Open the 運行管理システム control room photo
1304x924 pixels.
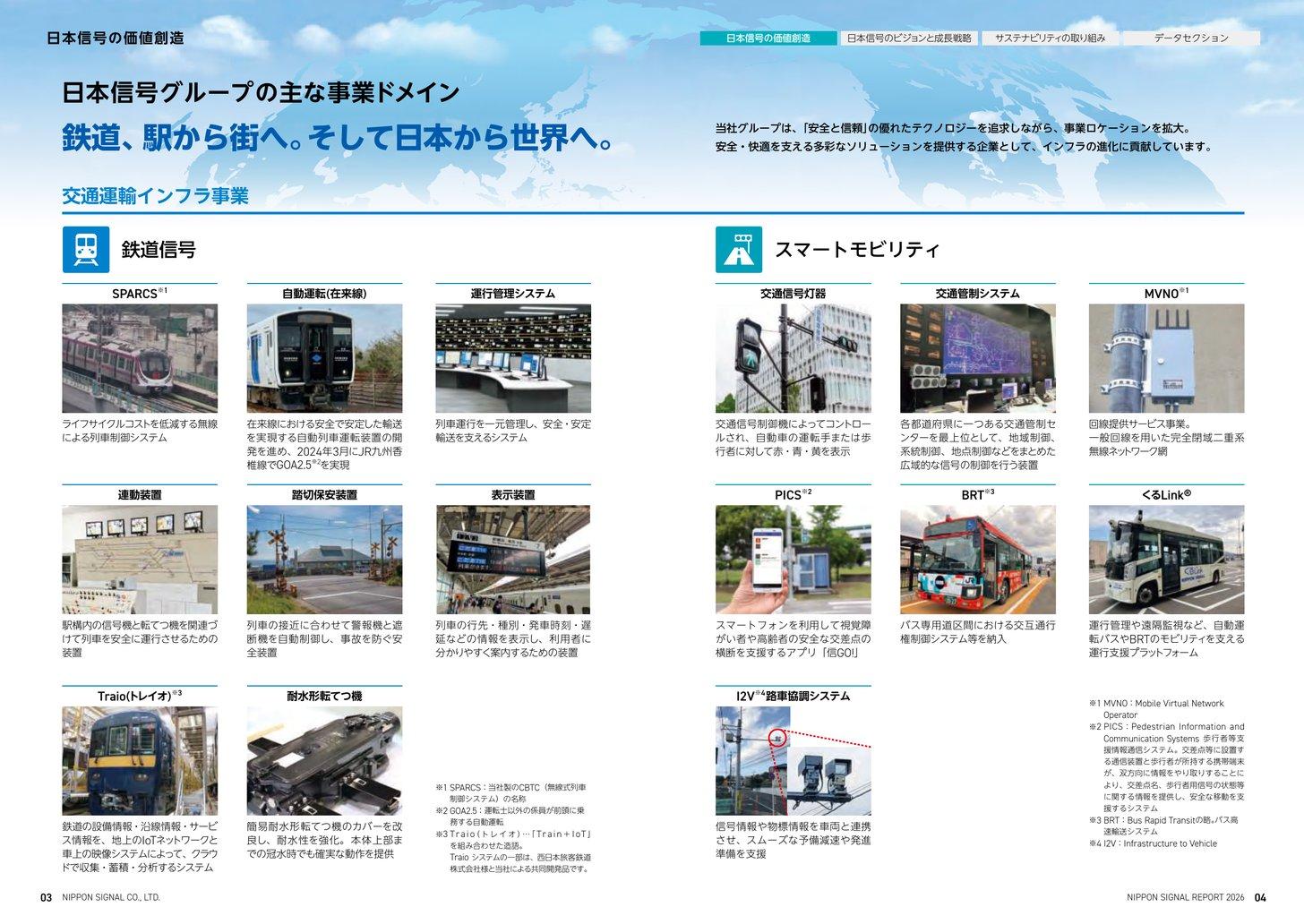pos(513,358)
